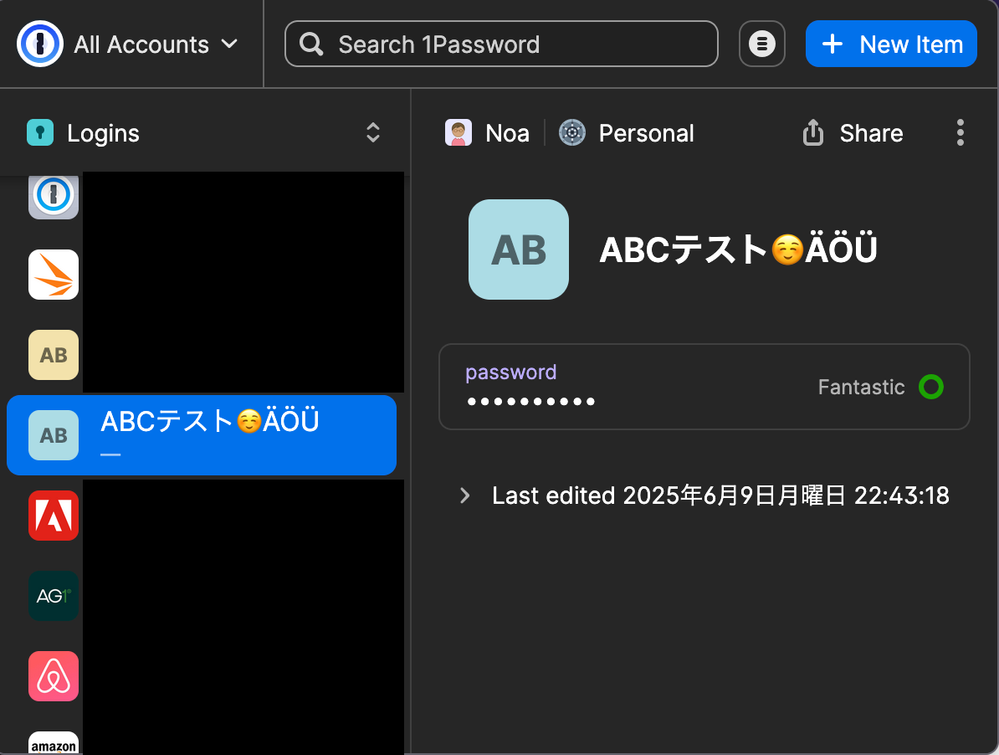The height and width of the screenshot is (755, 999).
Task: Open the three-dot more options menu
Action: click(960, 133)
